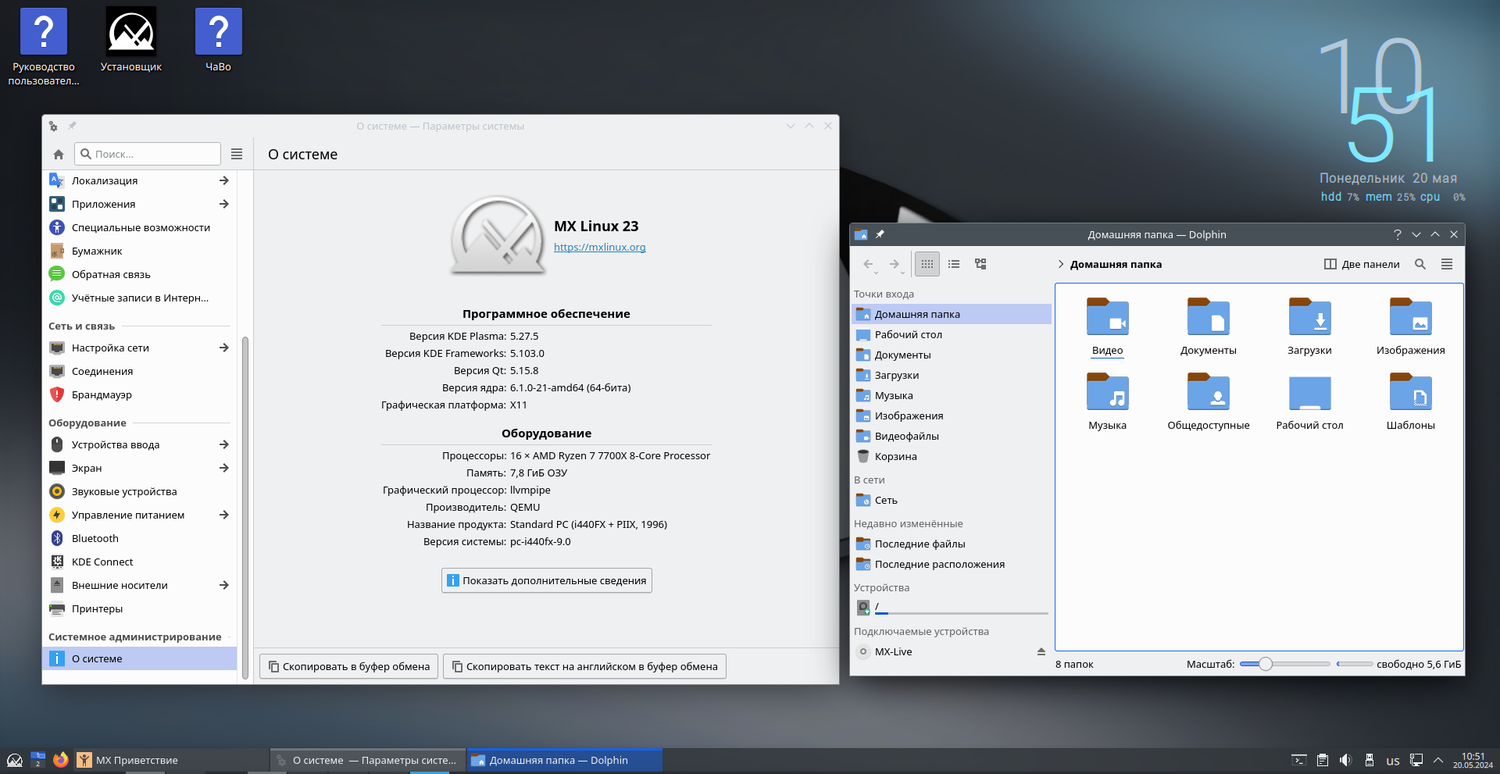Toggle the System Settings sidebar menu button
The image size is (1500, 774).
(x=237, y=154)
